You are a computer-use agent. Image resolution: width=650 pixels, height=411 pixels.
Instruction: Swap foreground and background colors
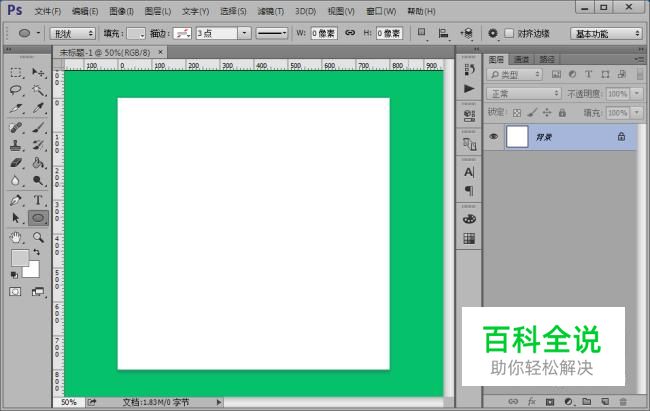coord(36,252)
